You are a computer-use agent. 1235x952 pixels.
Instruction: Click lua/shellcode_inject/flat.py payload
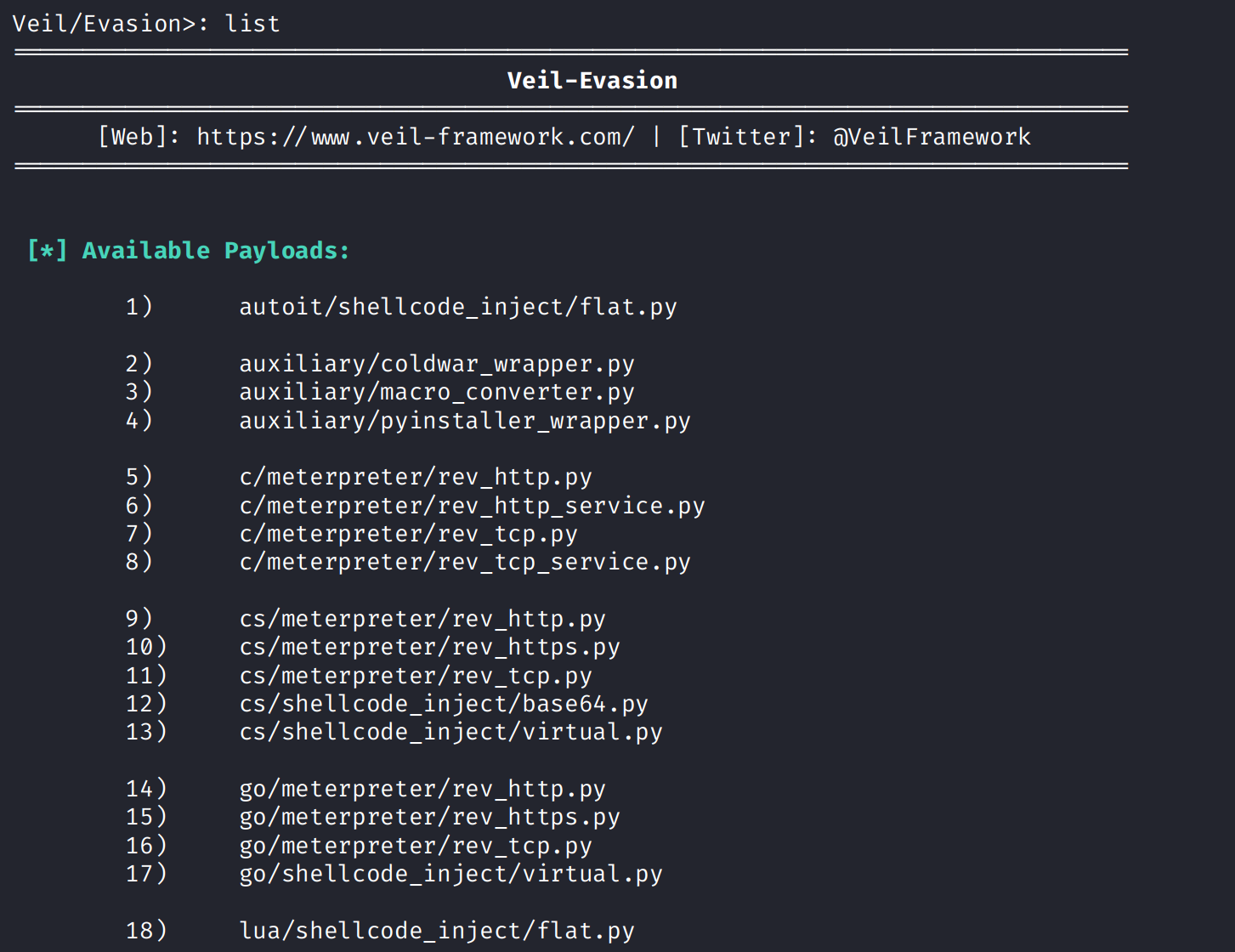(x=437, y=931)
